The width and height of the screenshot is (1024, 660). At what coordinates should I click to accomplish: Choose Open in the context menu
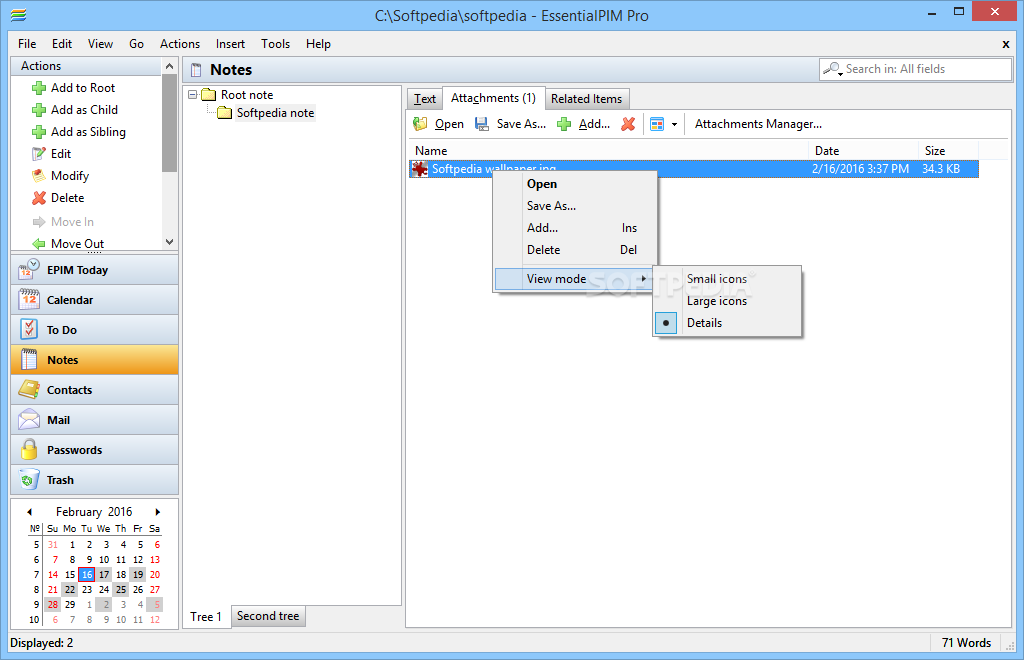(575, 184)
